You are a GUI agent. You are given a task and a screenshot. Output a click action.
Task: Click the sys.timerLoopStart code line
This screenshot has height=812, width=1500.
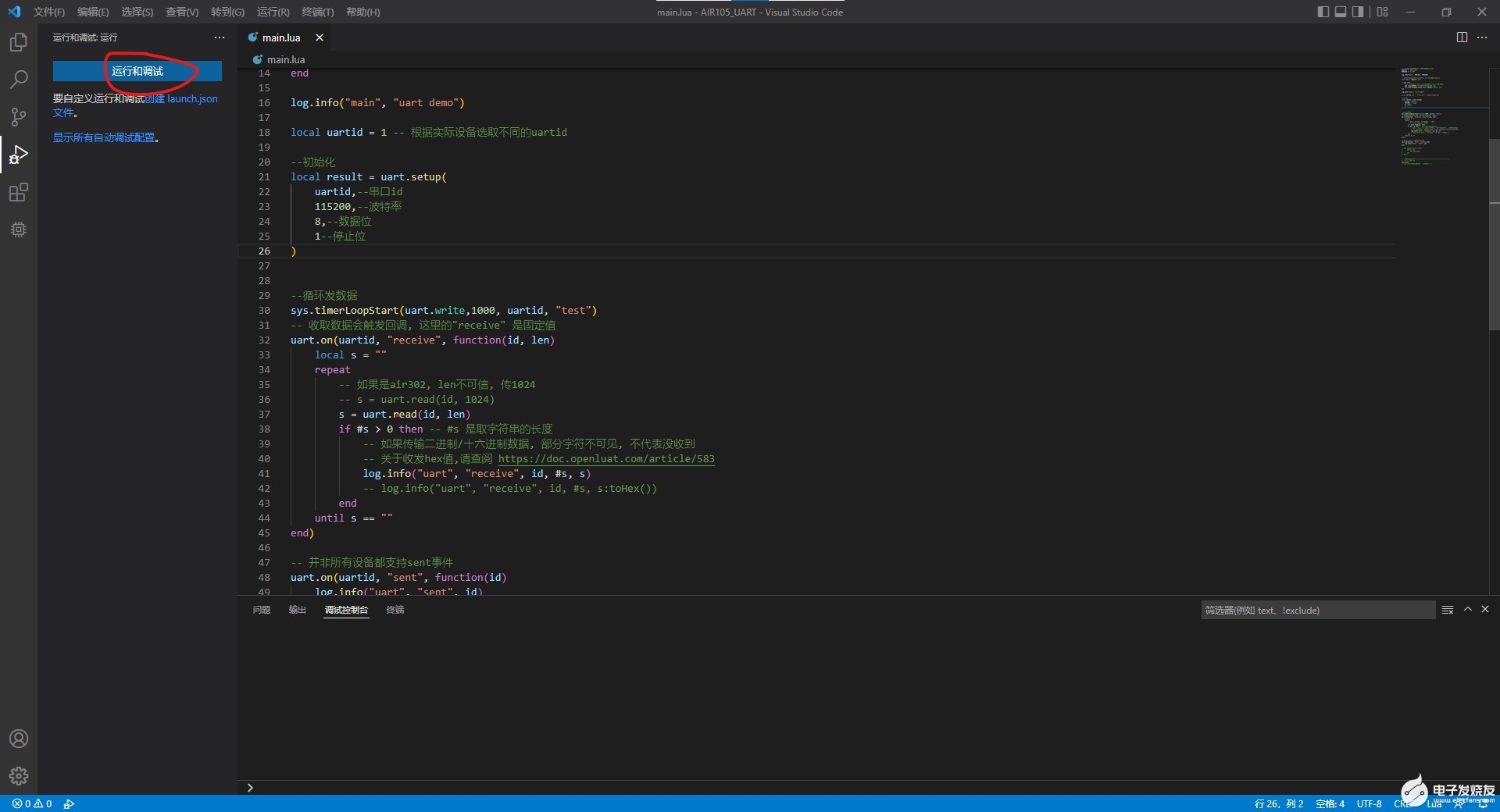[444, 310]
